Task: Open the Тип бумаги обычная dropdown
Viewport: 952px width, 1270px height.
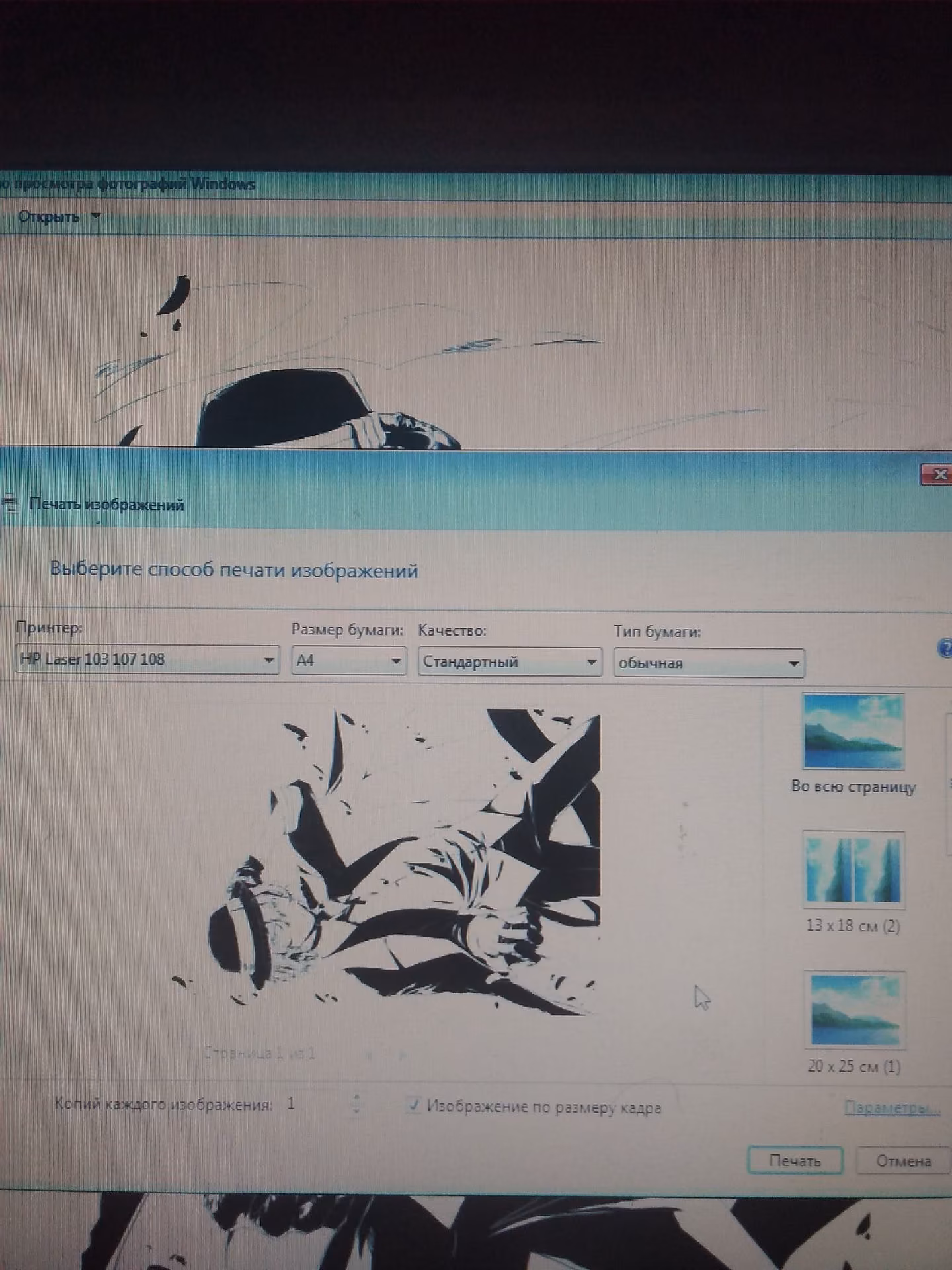Action: pyautogui.click(x=709, y=663)
